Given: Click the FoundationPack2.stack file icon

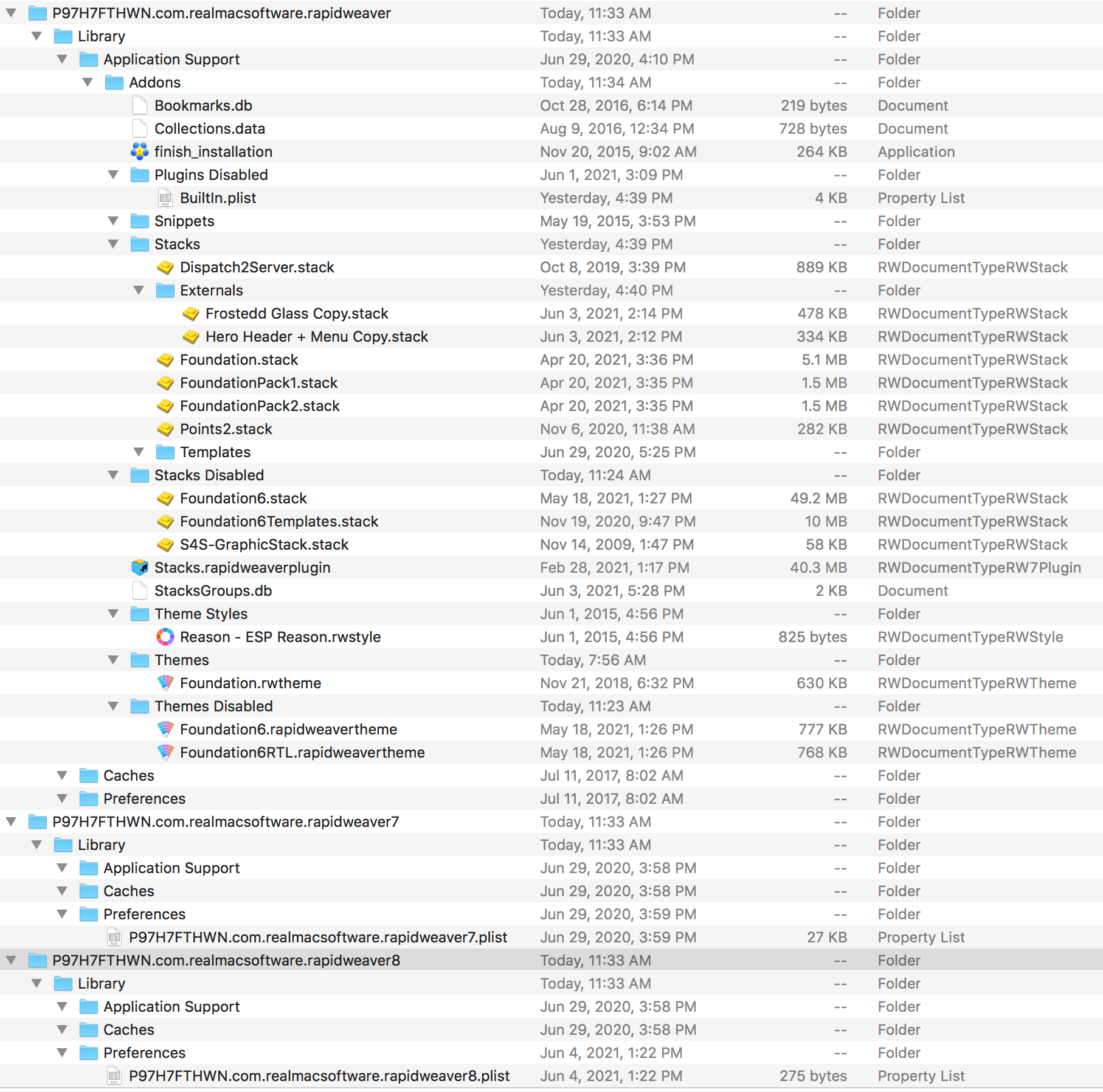Looking at the screenshot, I should tap(165, 406).
